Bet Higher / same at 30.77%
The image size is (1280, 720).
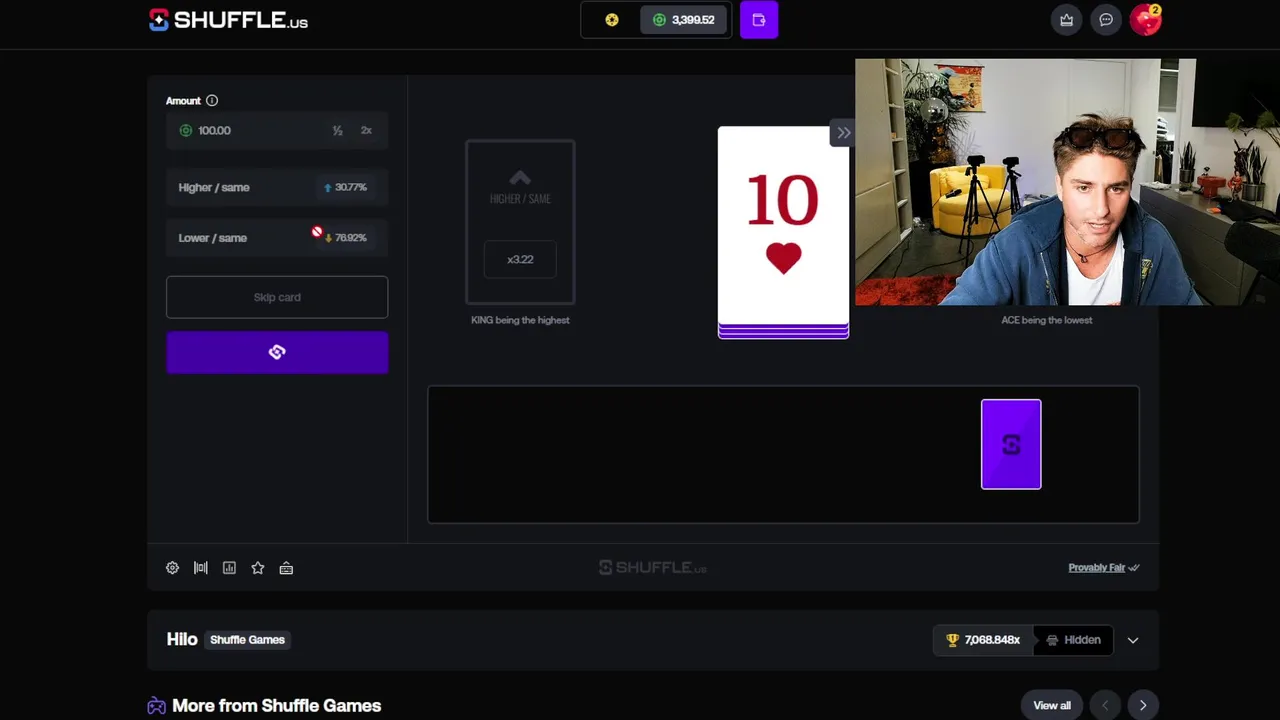(x=277, y=188)
